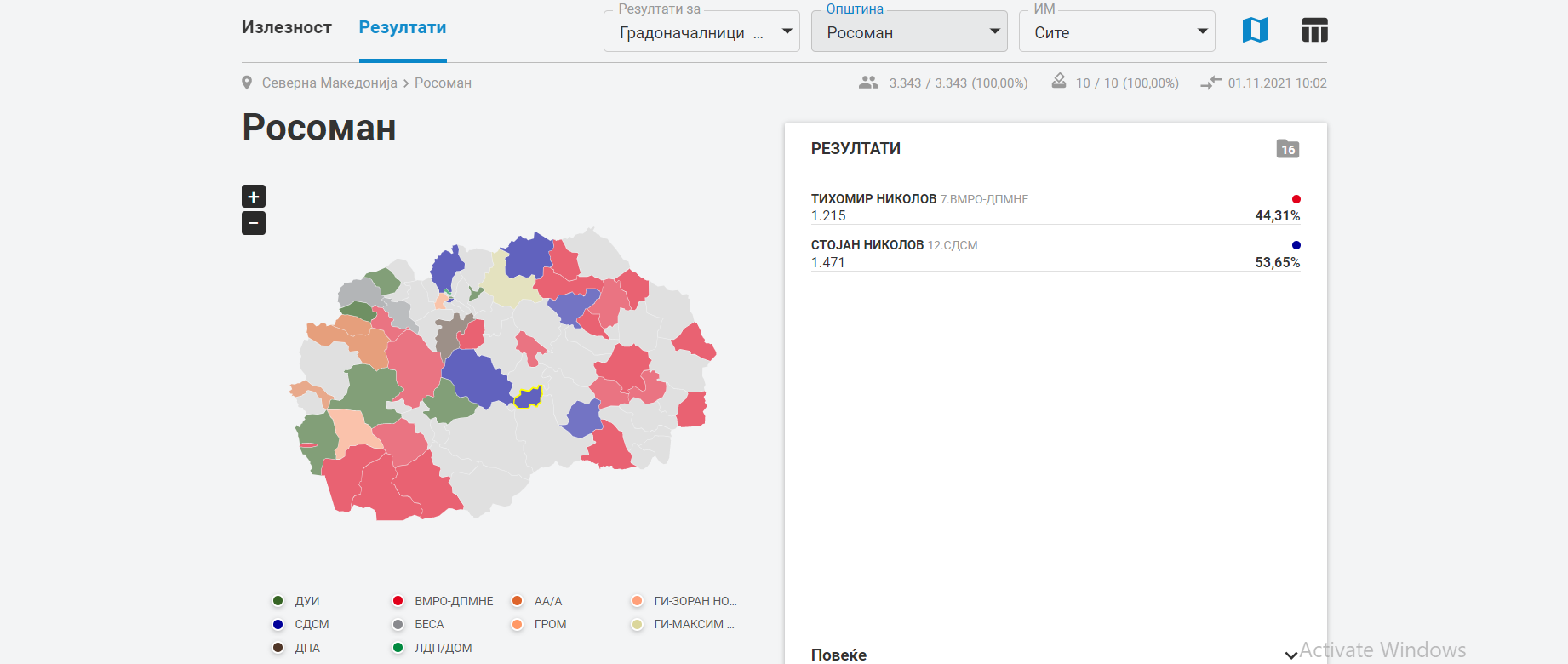The image size is (1568, 664).
Task: Toggle ВМРО-ДПМНЕ legend marker
Action: coord(398,601)
